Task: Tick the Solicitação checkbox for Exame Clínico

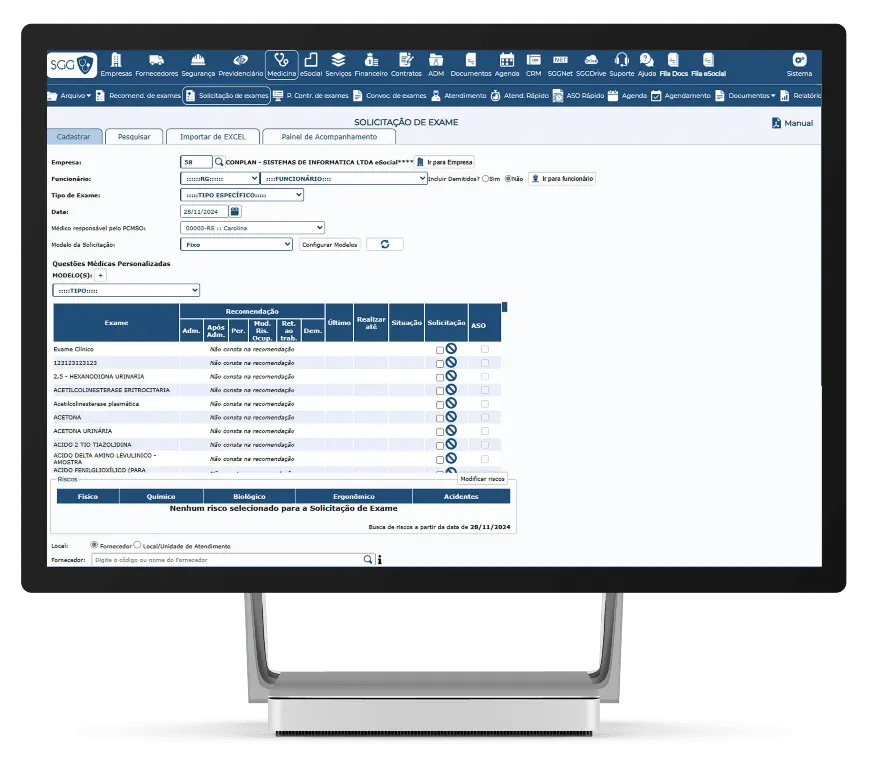Action: tap(440, 350)
